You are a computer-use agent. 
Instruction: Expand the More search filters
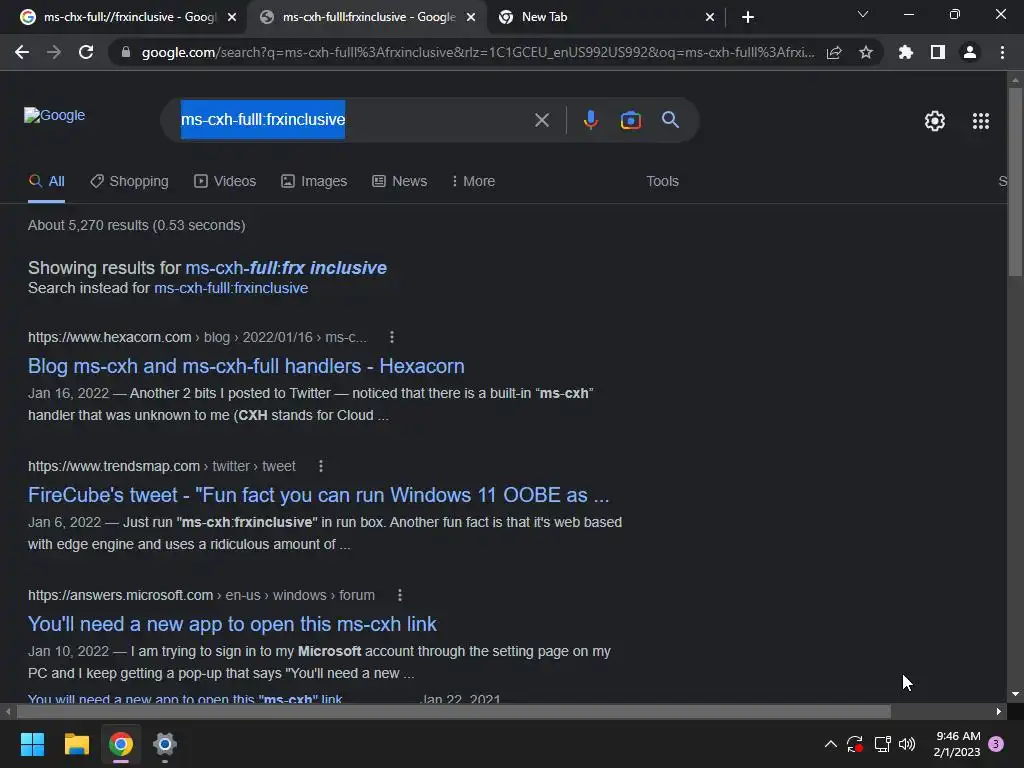click(473, 182)
